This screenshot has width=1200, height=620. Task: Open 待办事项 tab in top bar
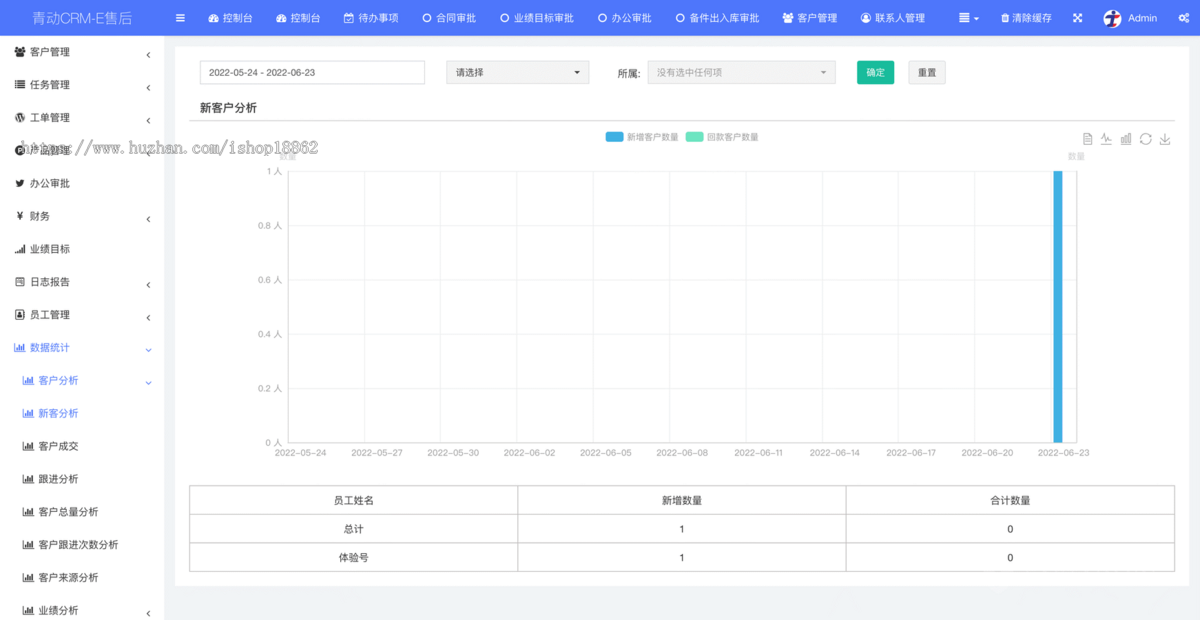pos(370,18)
